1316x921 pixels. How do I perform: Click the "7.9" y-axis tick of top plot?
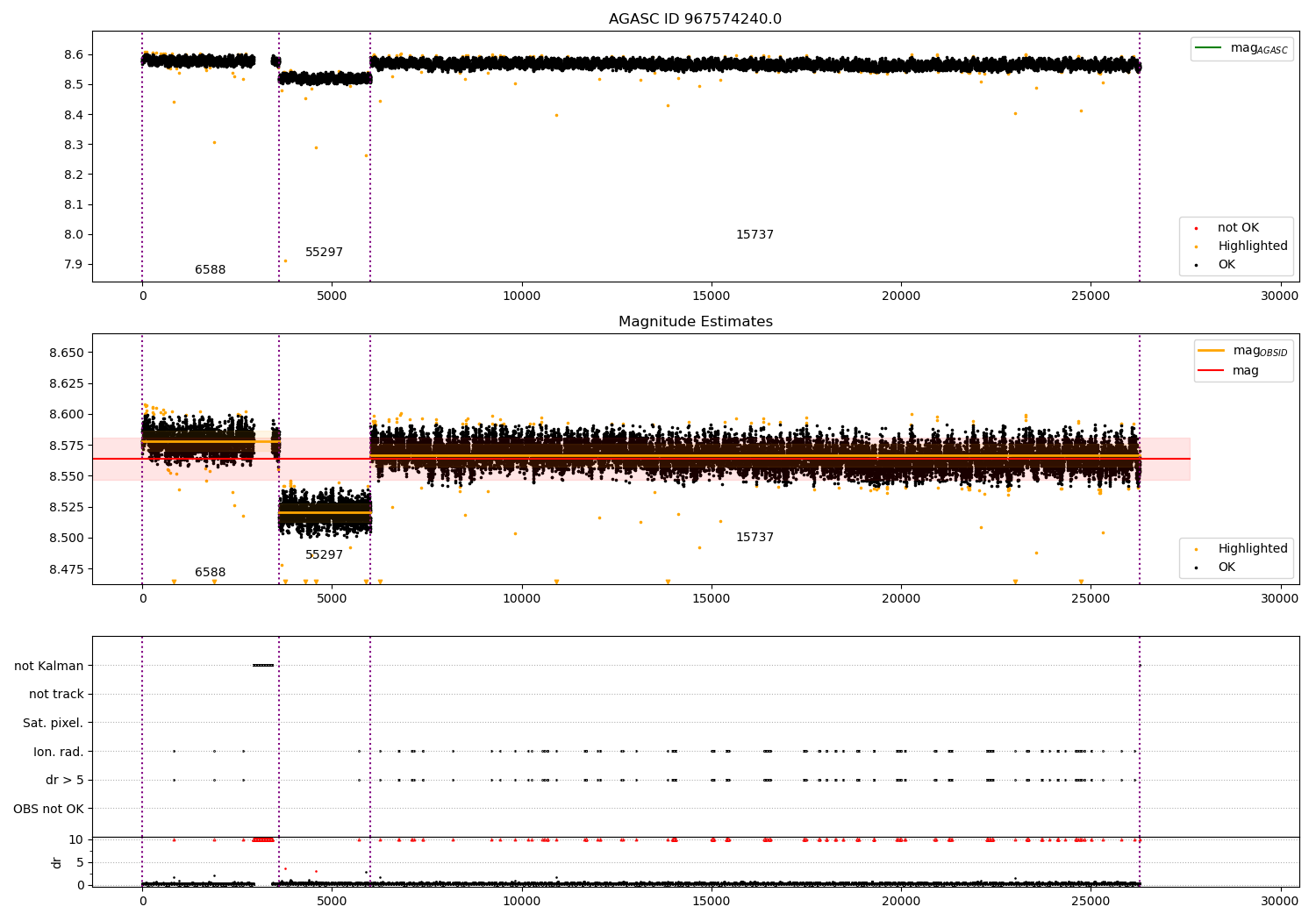click(74, 264)
